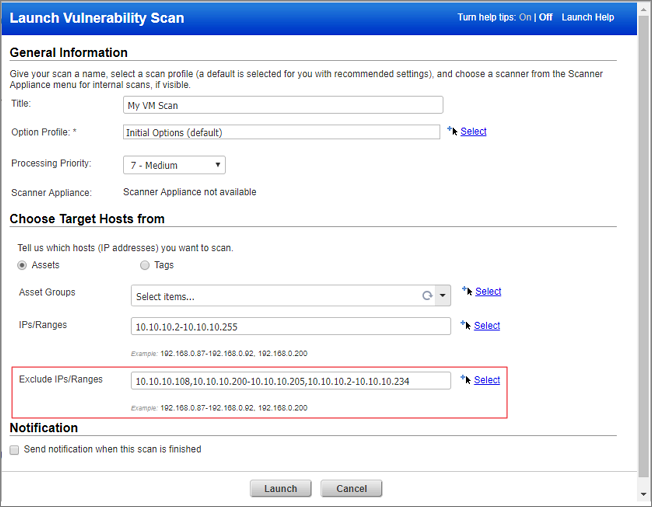
Task: Click Select link for Option Profile
Action: coord(473,131)
